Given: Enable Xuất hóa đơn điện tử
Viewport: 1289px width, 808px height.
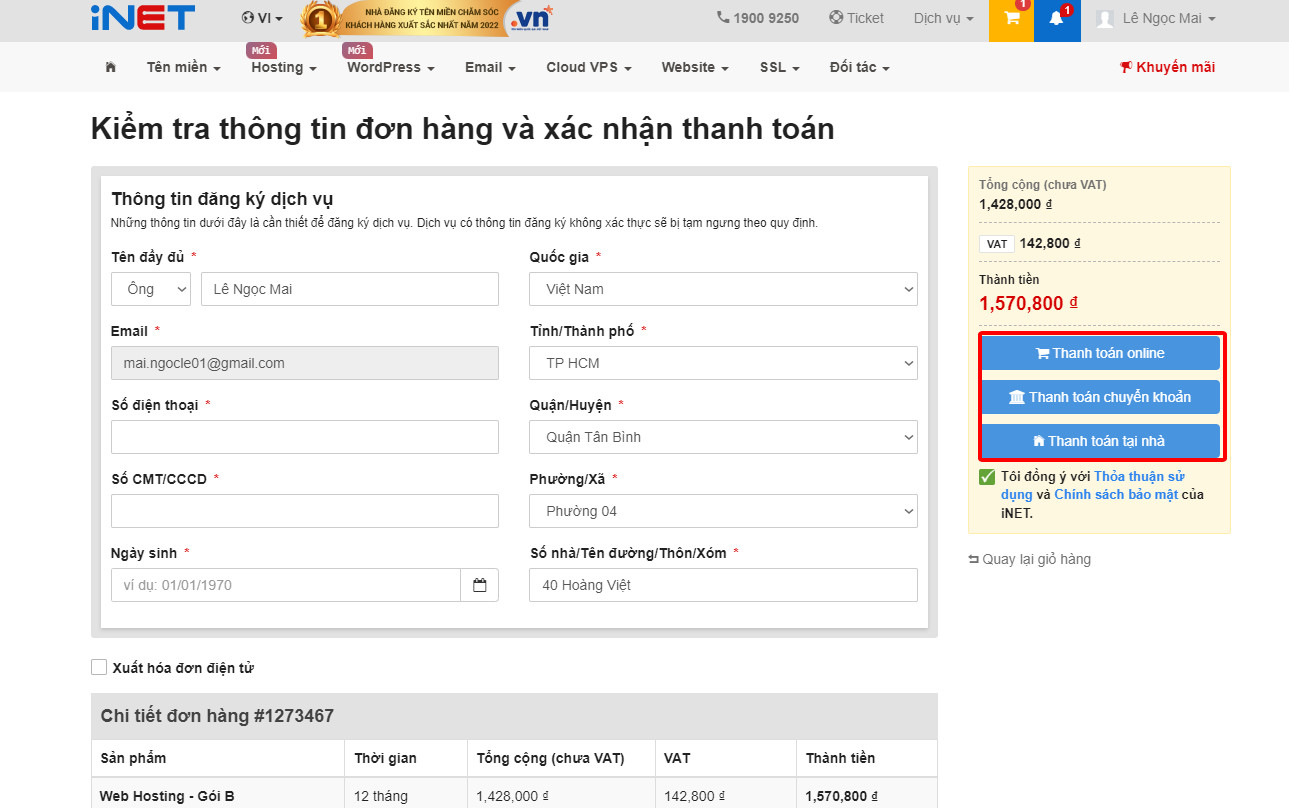Looking at the screenshot, I should point(99,667).
